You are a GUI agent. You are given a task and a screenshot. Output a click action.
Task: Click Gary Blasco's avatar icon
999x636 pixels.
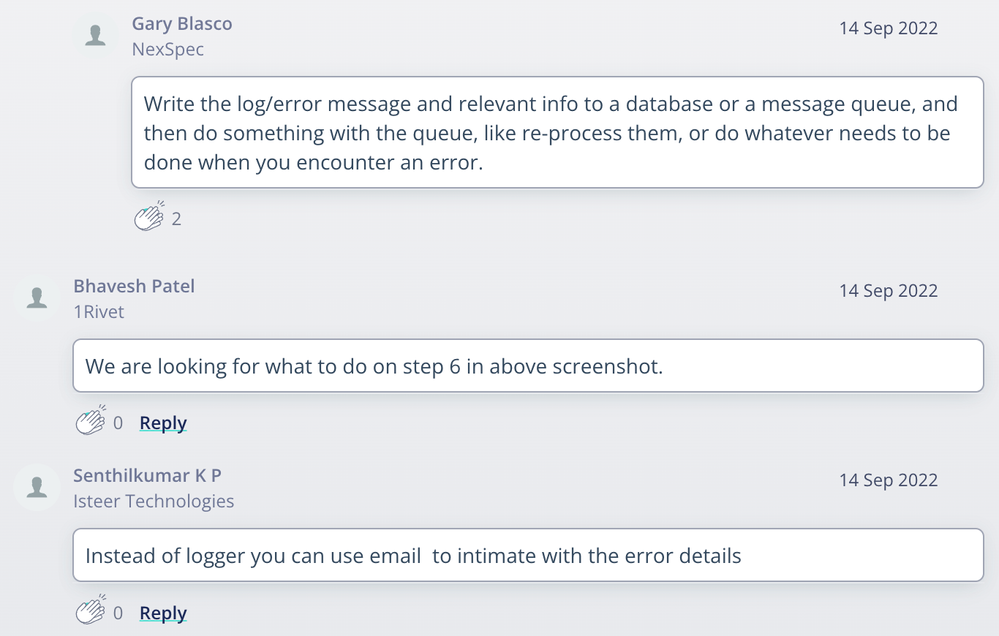pos(96,36)
